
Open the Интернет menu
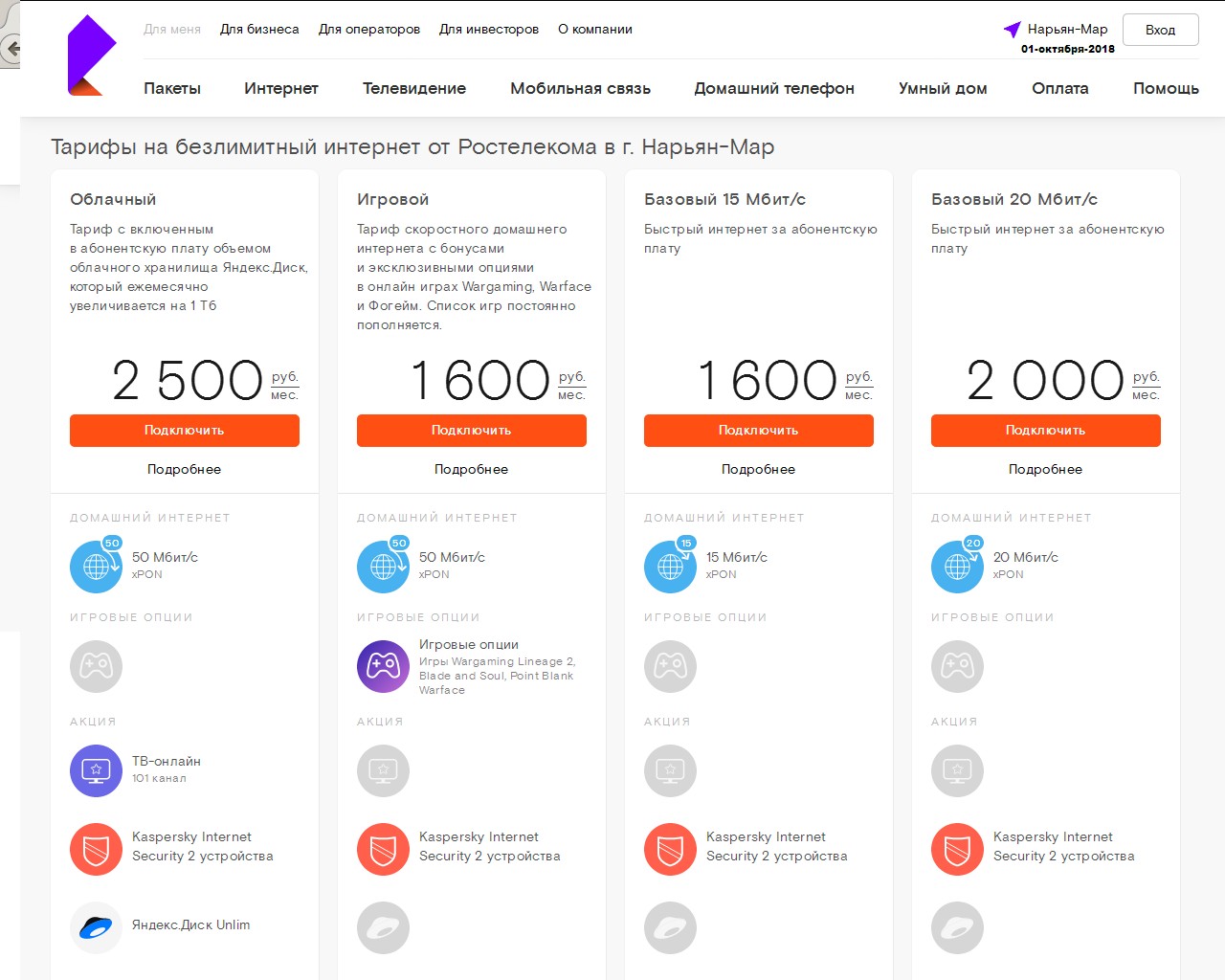[x=281, y=88]
